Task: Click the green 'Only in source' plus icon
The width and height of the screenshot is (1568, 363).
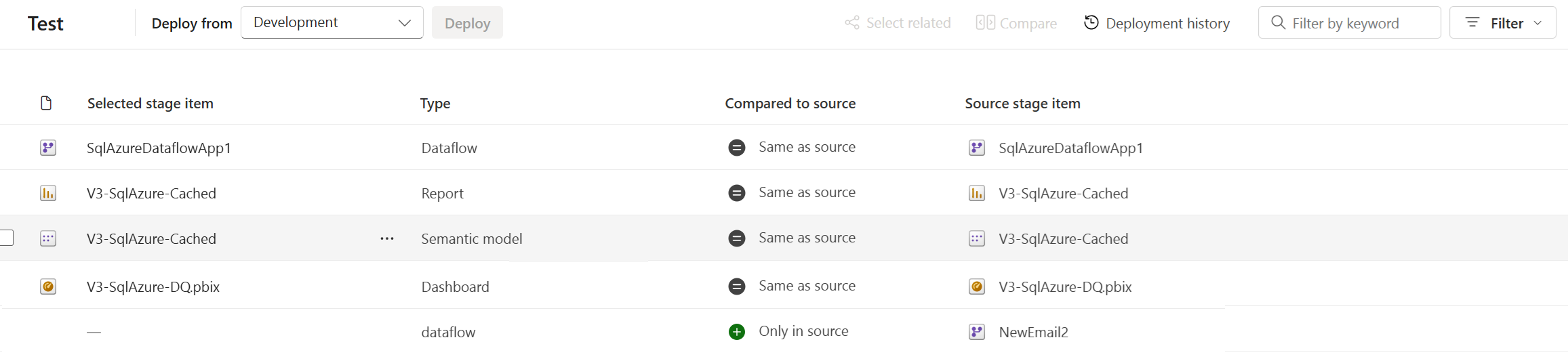Action: pyautogui.click(x=737, y=332)
